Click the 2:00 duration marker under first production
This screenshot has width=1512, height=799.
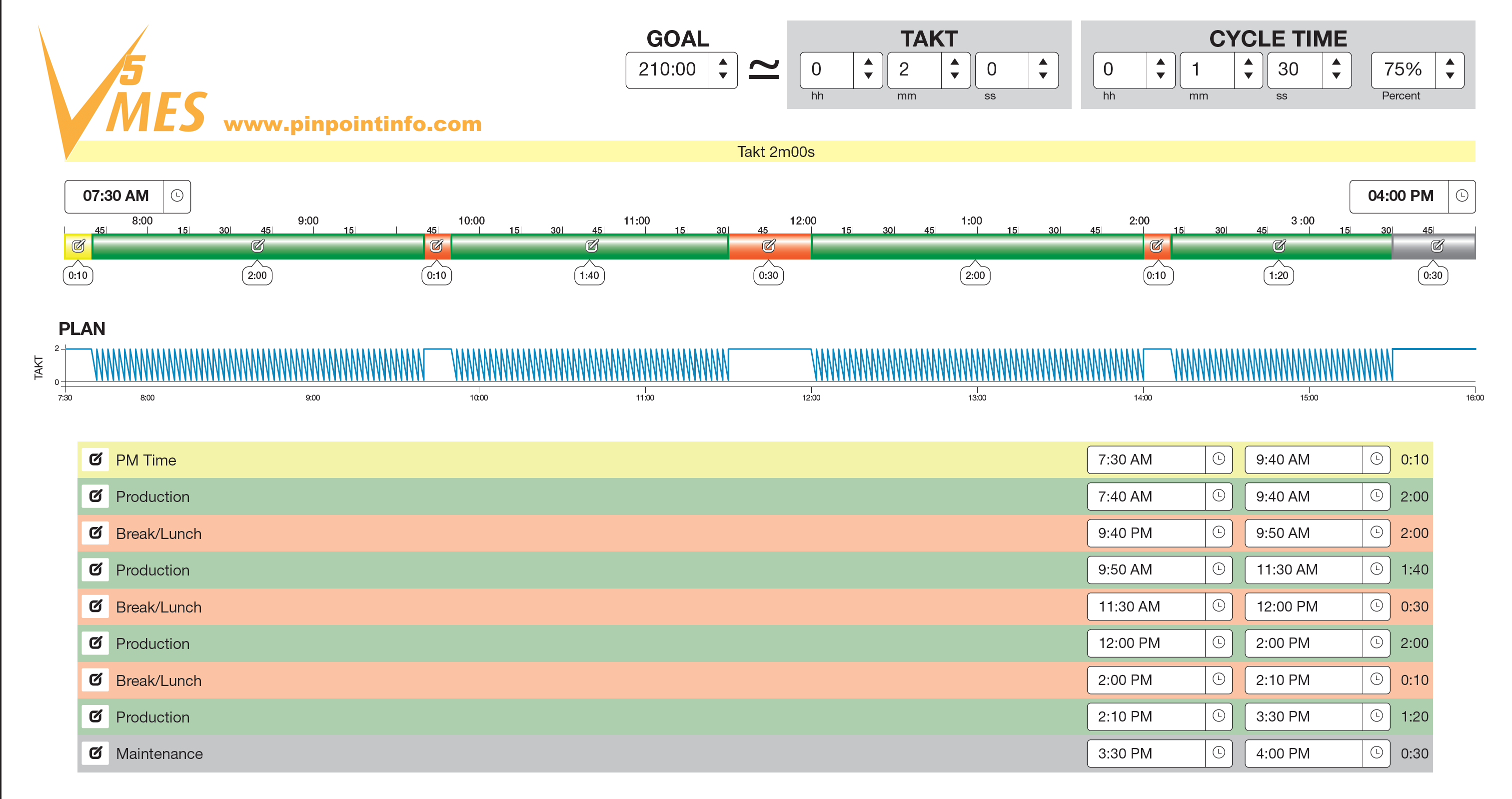click(x=257, y=275)
